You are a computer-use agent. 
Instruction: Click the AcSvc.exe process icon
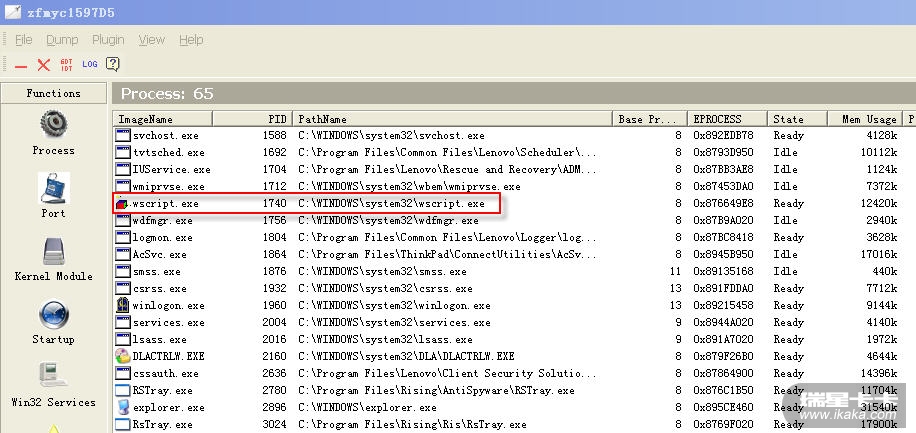pyautogui.click(x=123, y=254)
